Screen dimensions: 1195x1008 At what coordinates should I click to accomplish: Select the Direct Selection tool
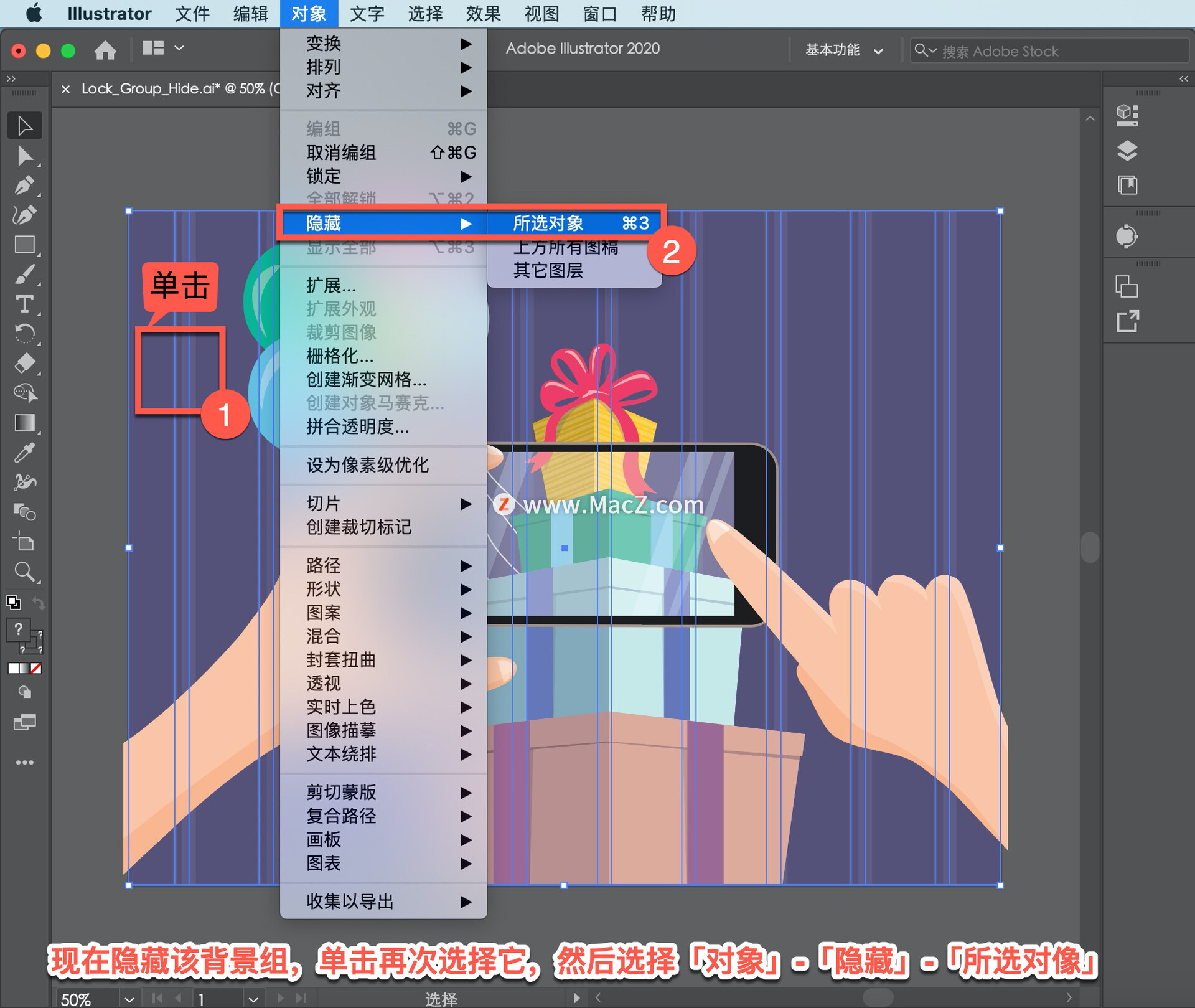coord(25,156)
